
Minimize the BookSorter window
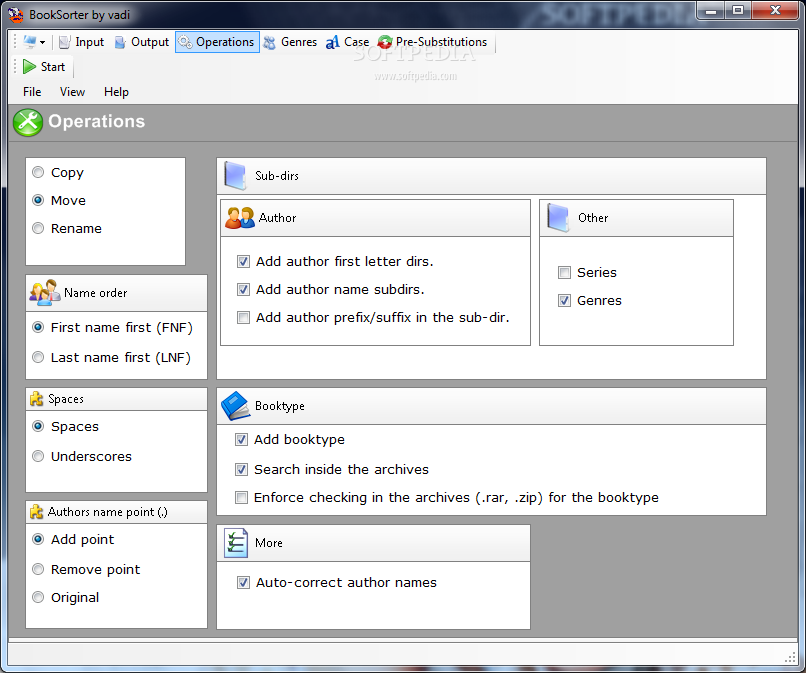coord(711,11)
